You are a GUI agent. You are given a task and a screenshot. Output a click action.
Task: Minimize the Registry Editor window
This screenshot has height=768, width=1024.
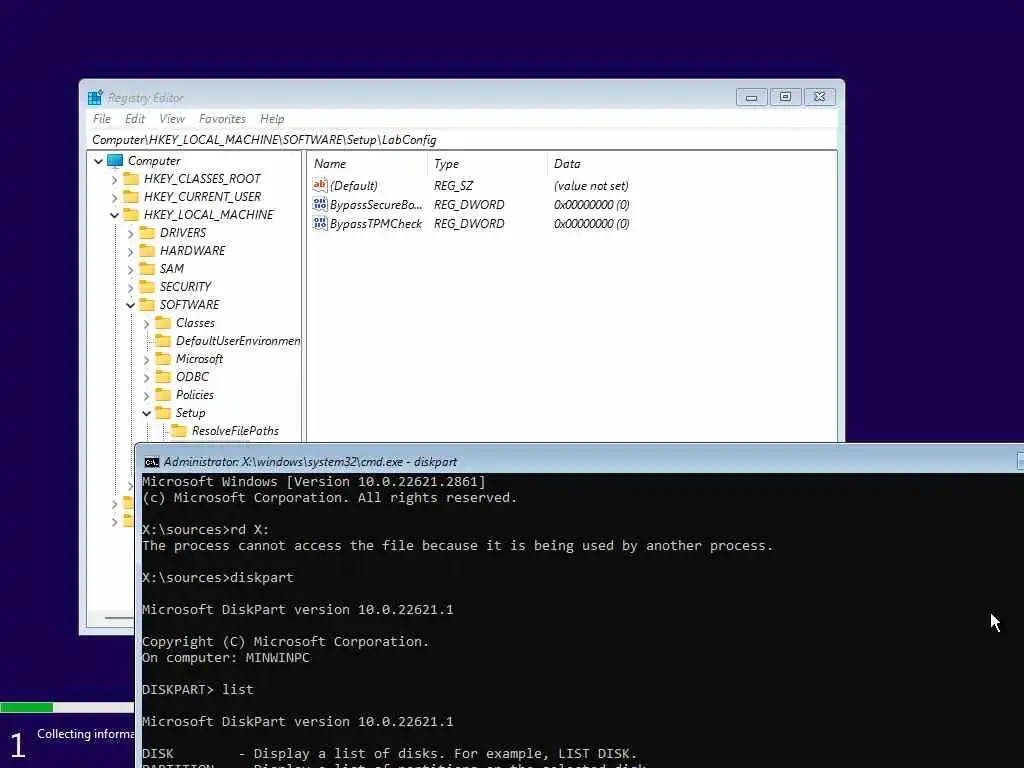click(752, 97)
